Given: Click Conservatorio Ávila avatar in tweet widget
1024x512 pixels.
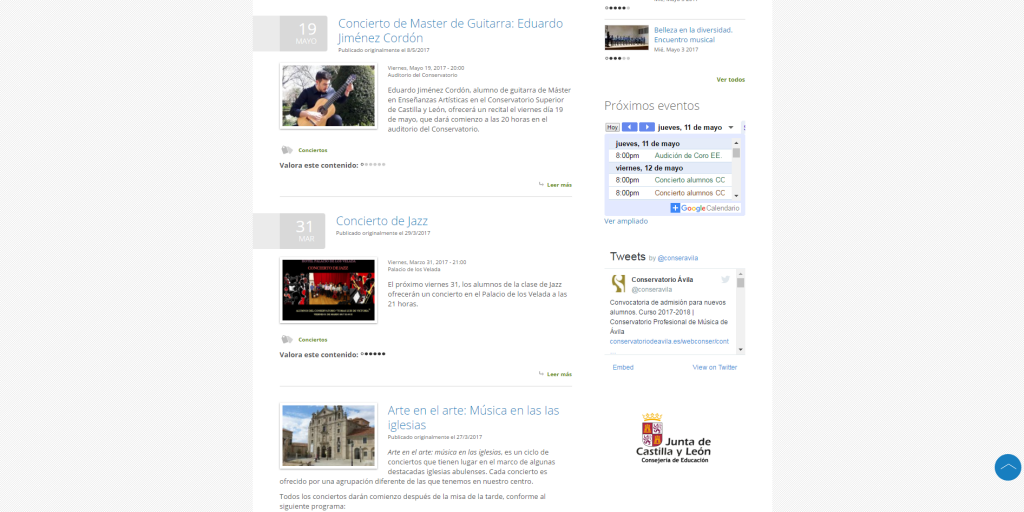Looking at the screenshot, I should (619, 283).
